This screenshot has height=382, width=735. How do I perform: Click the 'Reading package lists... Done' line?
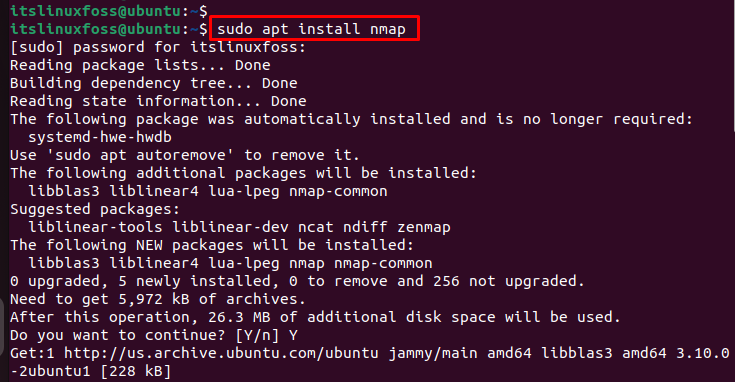click(x=140, y=65)
